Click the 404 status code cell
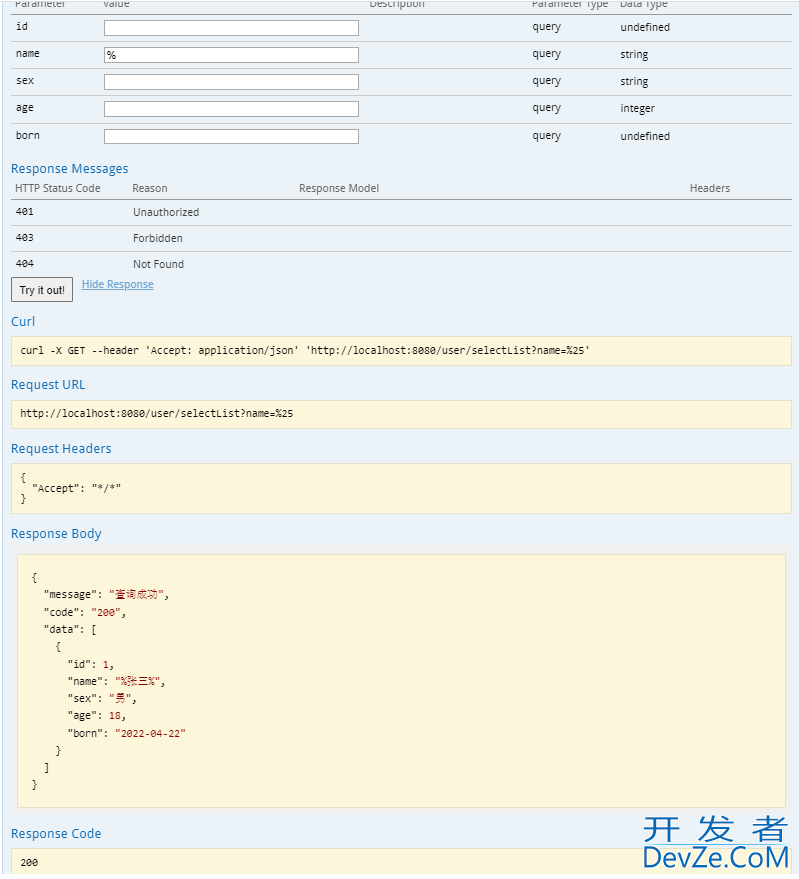Screen dimensions: 799x879 [25, 263]
